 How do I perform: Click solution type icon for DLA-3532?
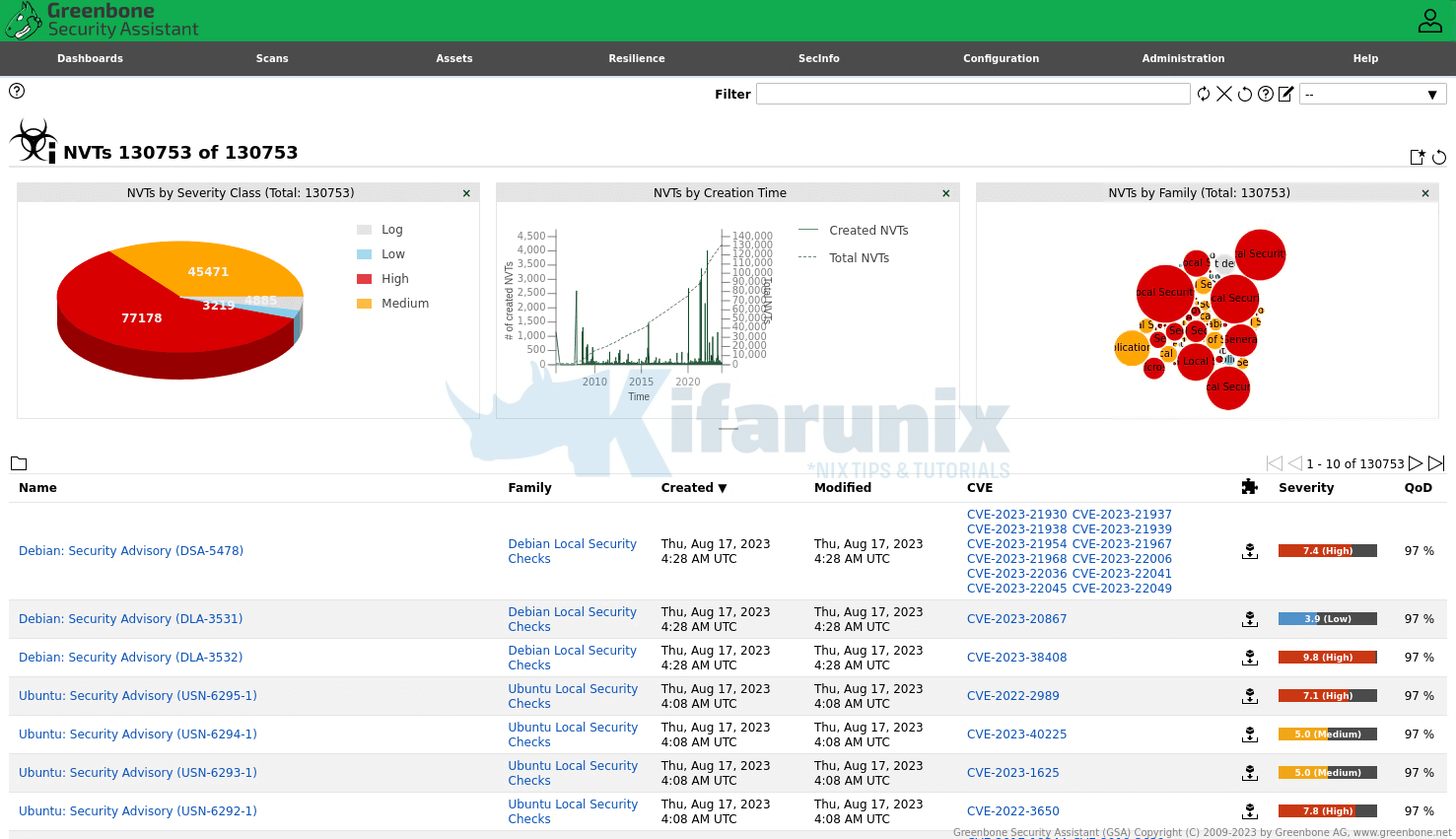click(x=1250, y=658)
